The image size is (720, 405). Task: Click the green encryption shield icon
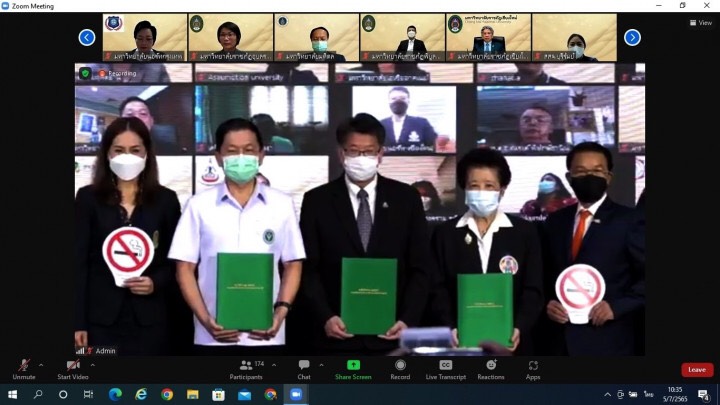pyautogui.click(x=85, y=73)
